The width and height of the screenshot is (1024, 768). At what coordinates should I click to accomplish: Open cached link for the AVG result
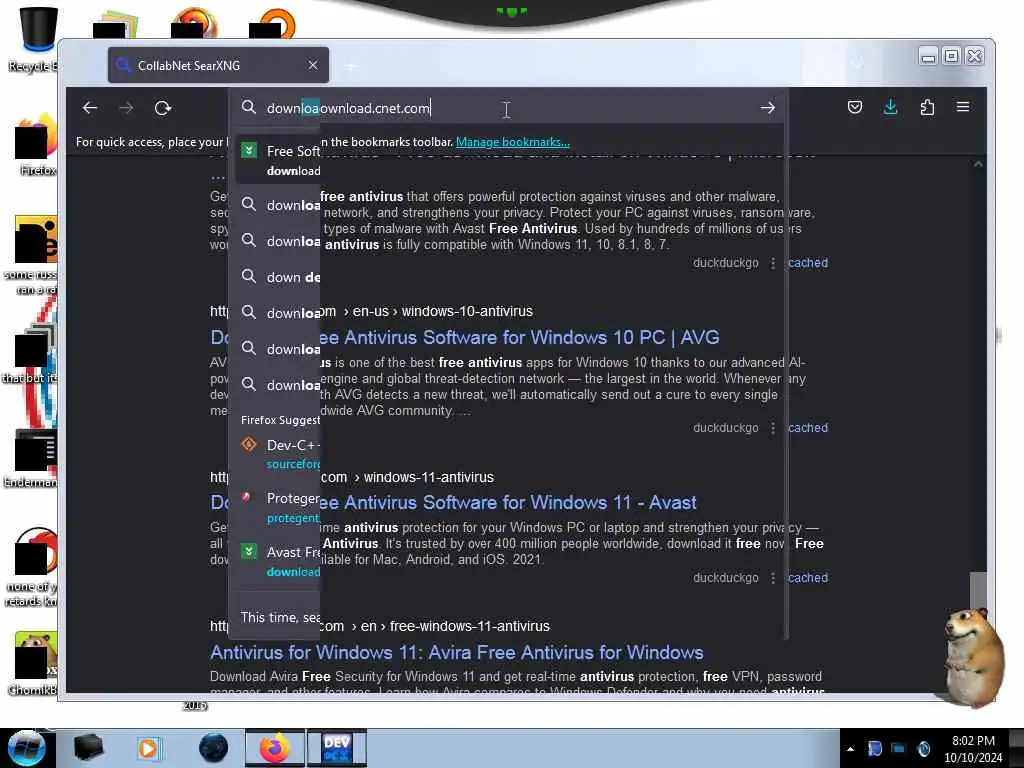[x=808, y=428]
